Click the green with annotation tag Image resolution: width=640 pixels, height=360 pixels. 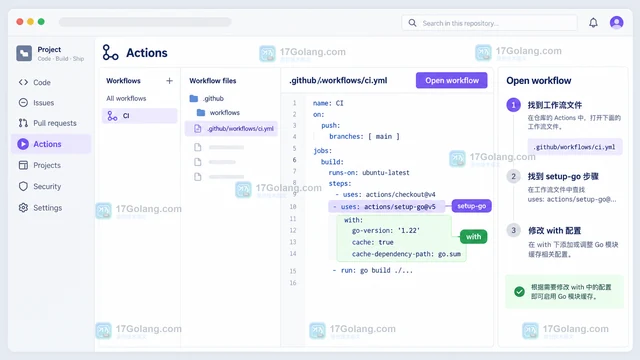(473, 237)
